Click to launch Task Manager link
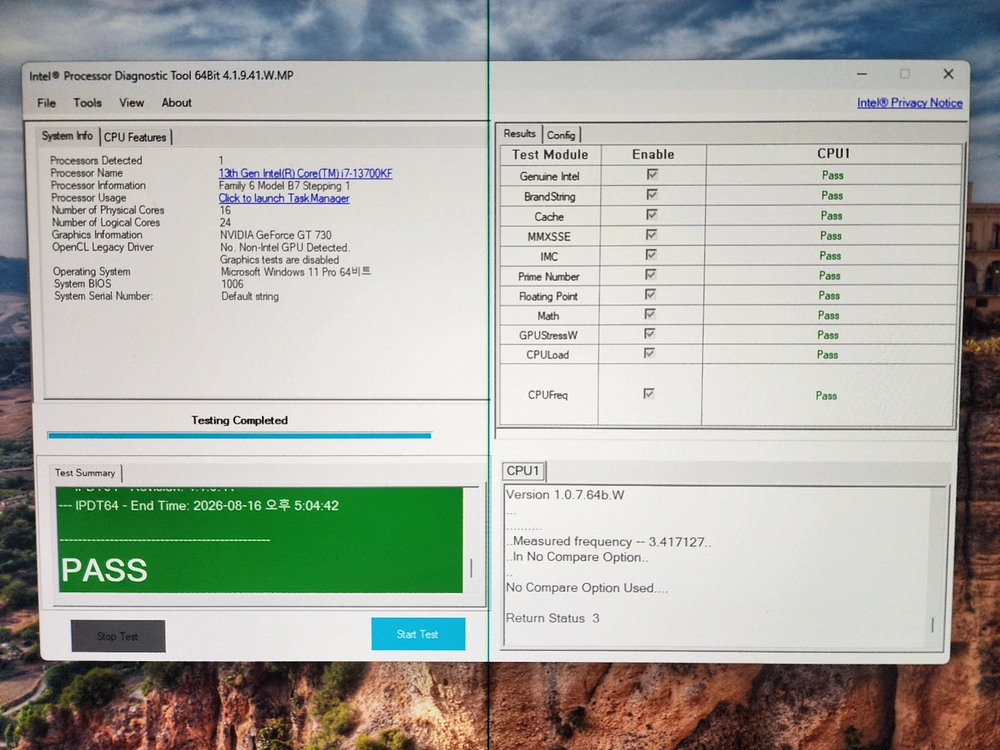 284,198
